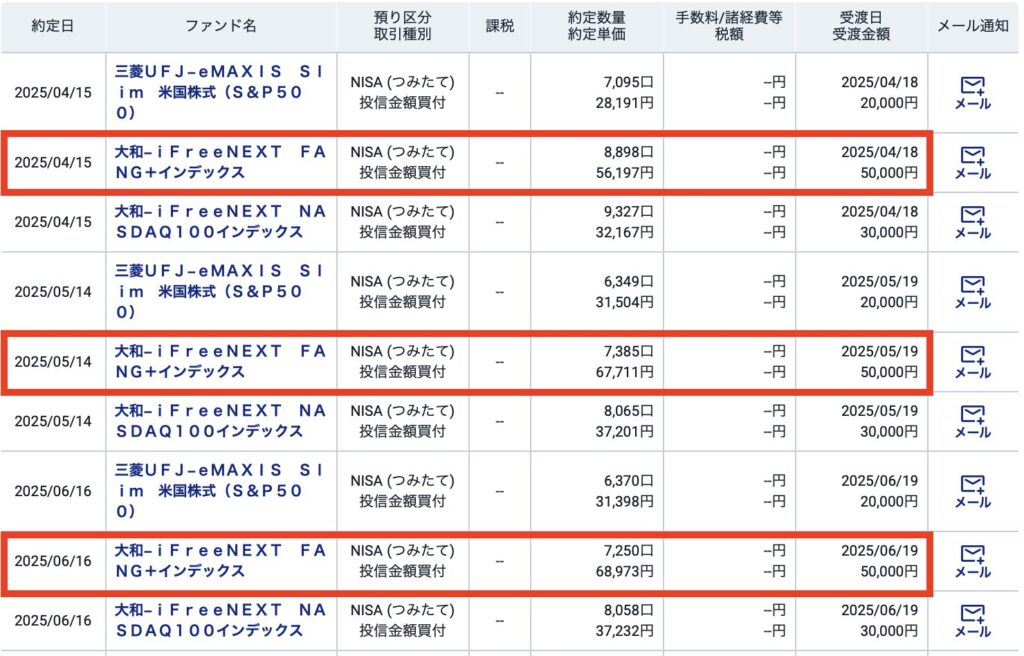The width and height of the screenshot is (1024, 656).
Task: Click the ファンド名 column header
Action: [221, 26]
